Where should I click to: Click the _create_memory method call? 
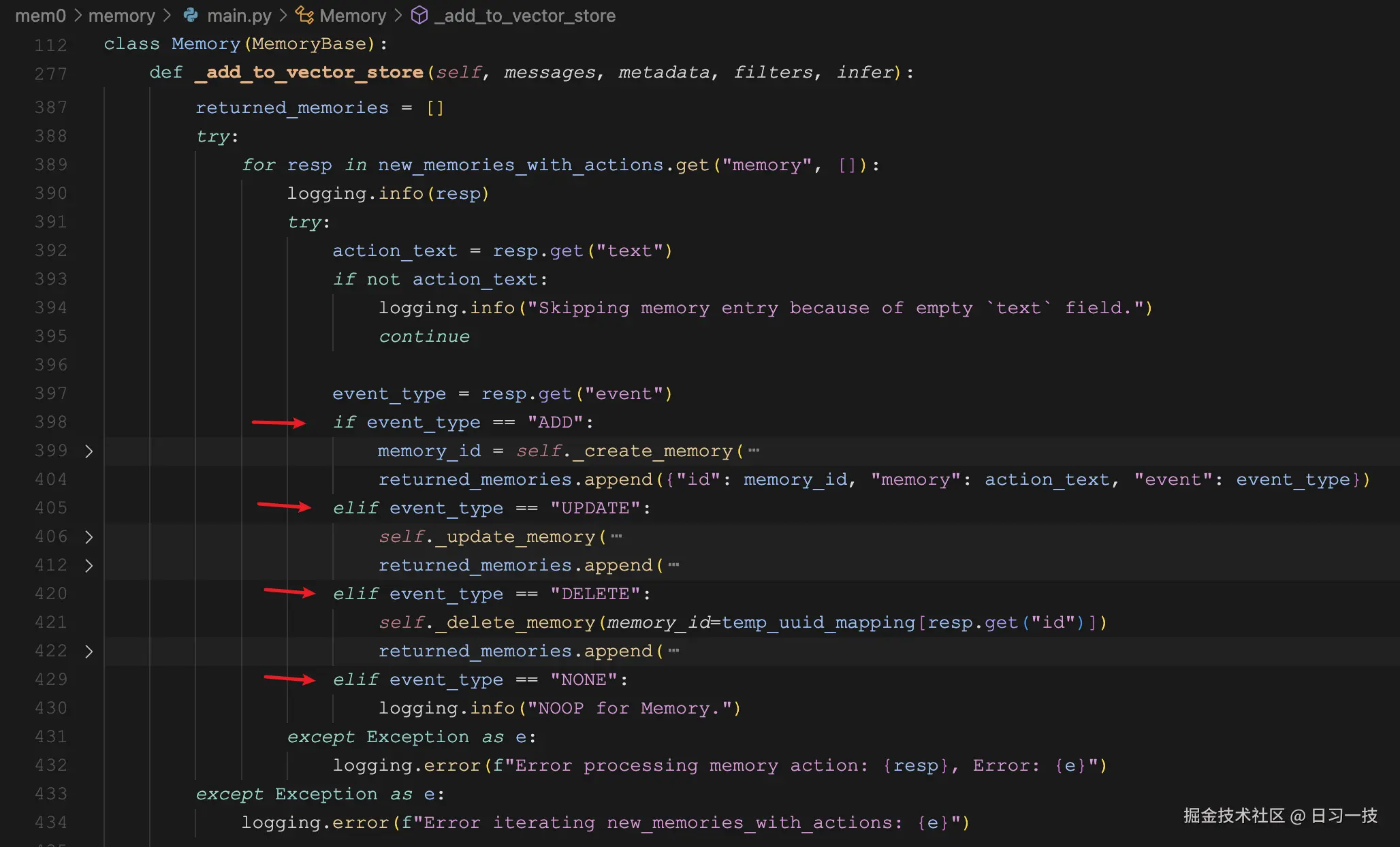click(x=652, y=451)
